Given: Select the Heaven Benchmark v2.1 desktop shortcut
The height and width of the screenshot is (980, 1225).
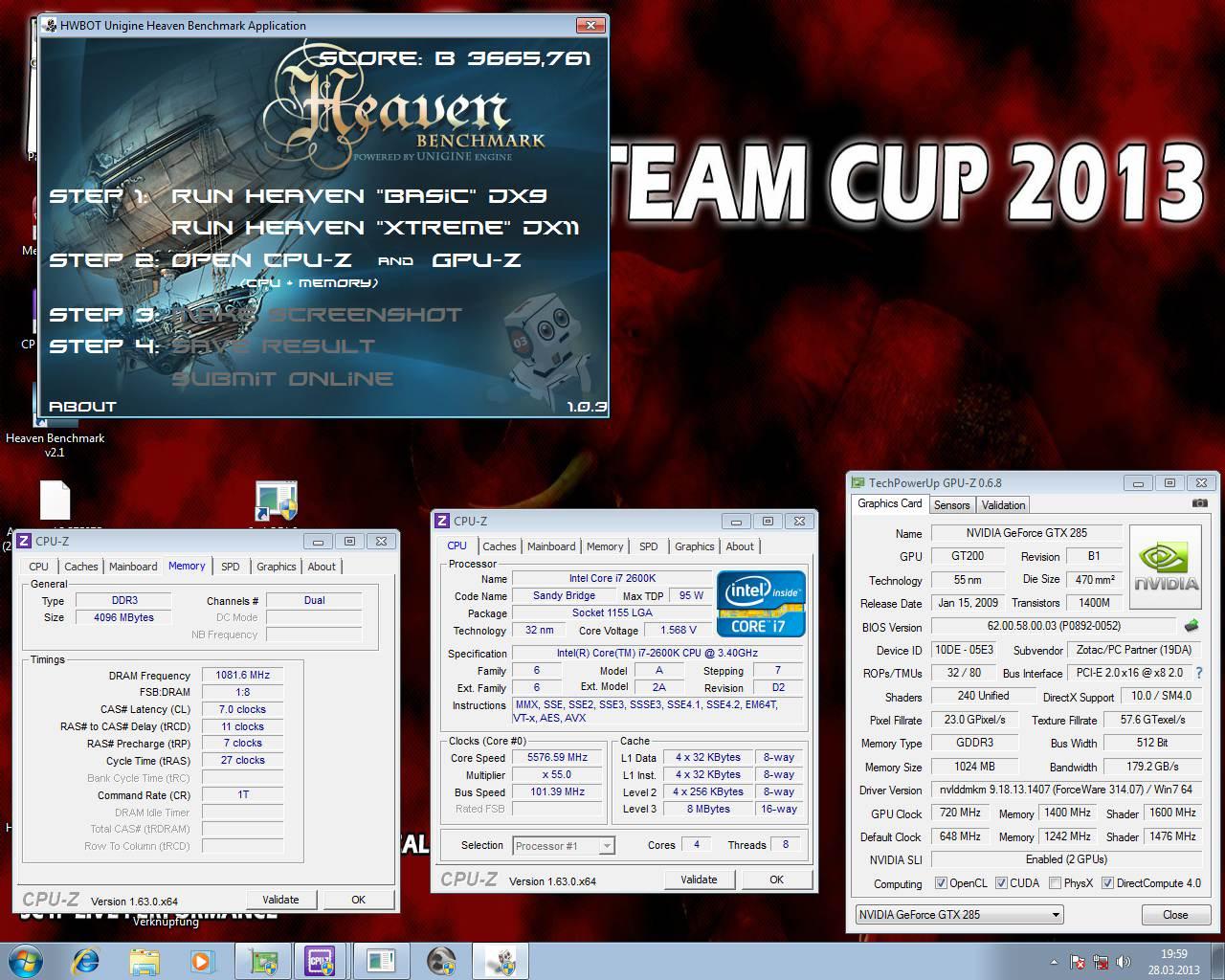Looking at the screenshot, I should click(55, 444).
